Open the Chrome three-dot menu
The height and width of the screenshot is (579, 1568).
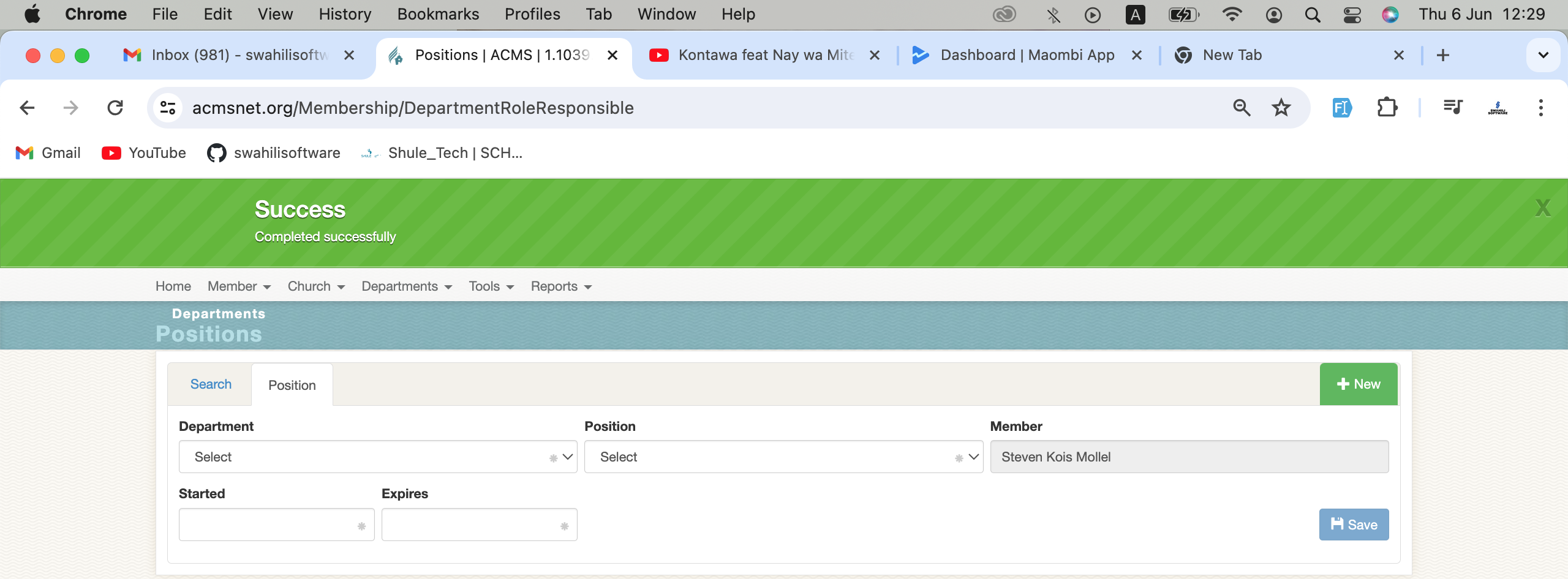point(1540,108)
